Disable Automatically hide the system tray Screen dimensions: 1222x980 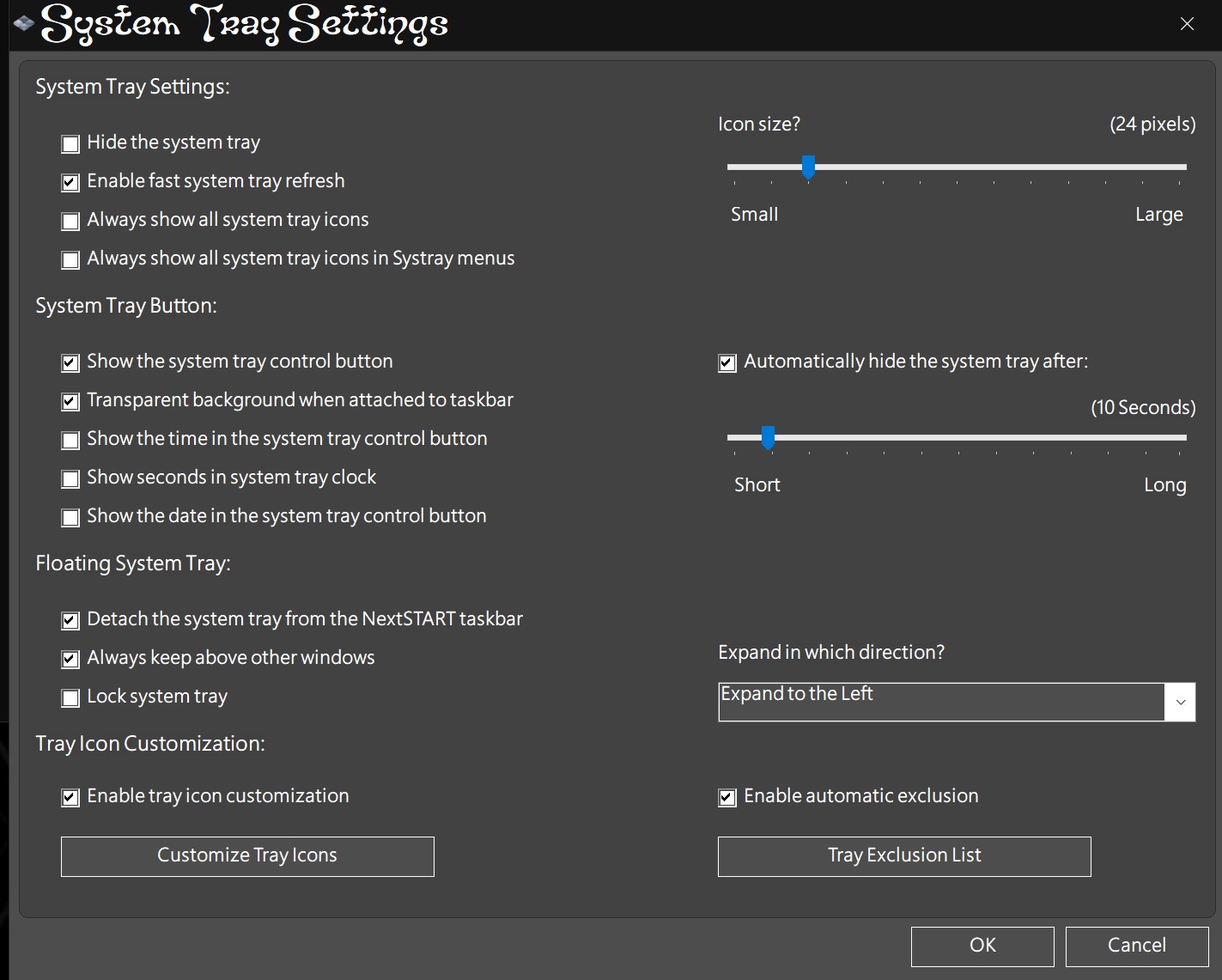tap(727, 363)
